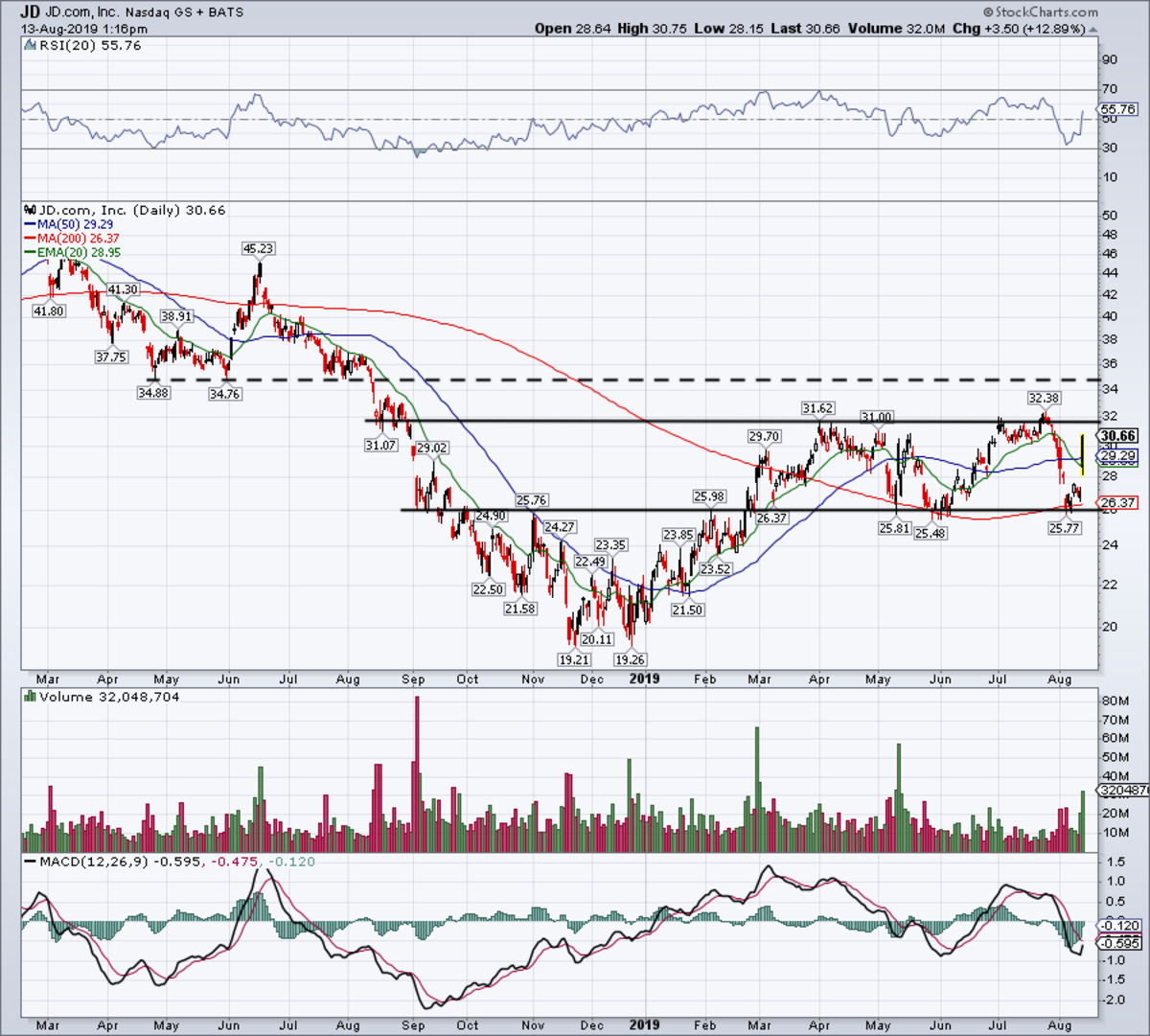Click the 2019 year marker on price axis

pos(645,679)
